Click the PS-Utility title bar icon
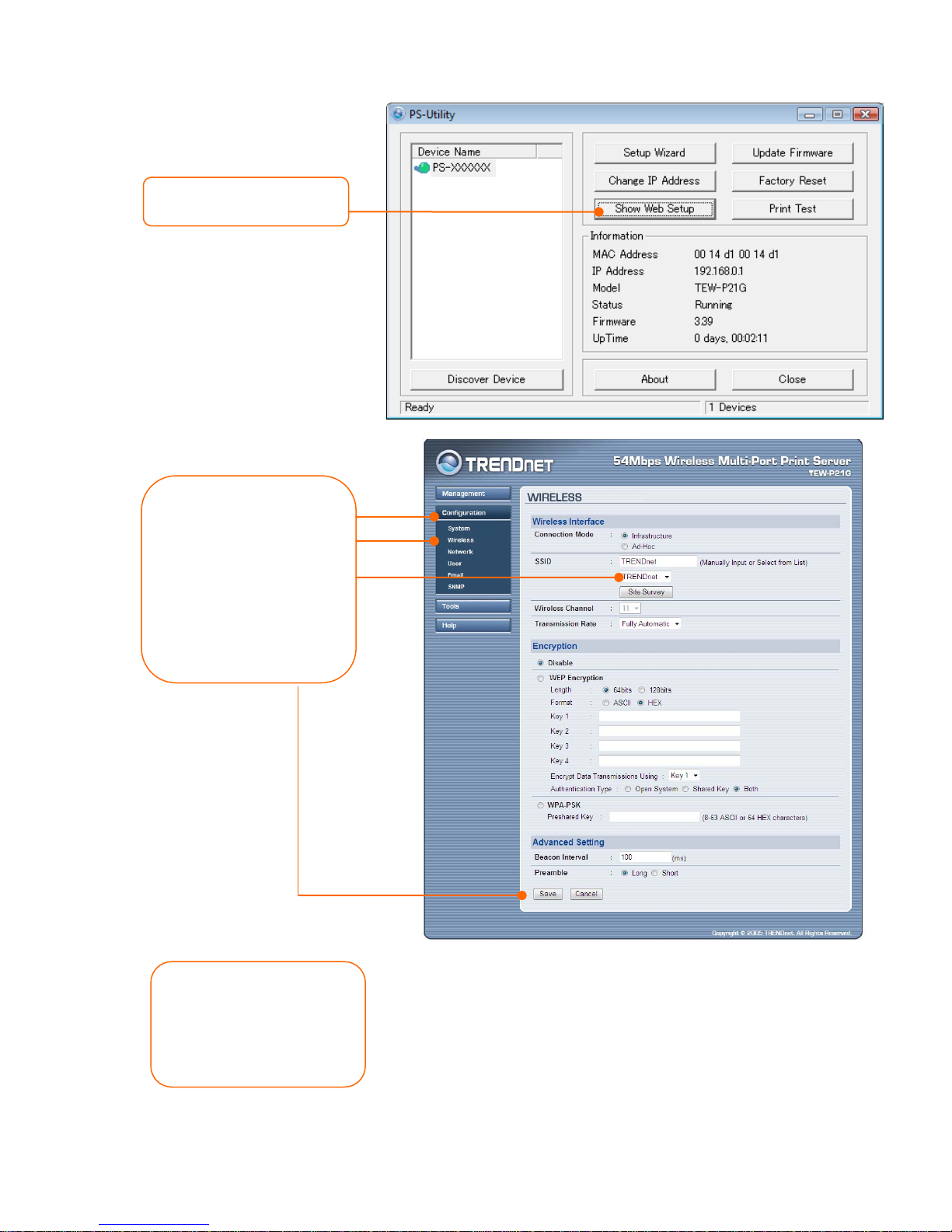952x1232 pixels. 399,114
